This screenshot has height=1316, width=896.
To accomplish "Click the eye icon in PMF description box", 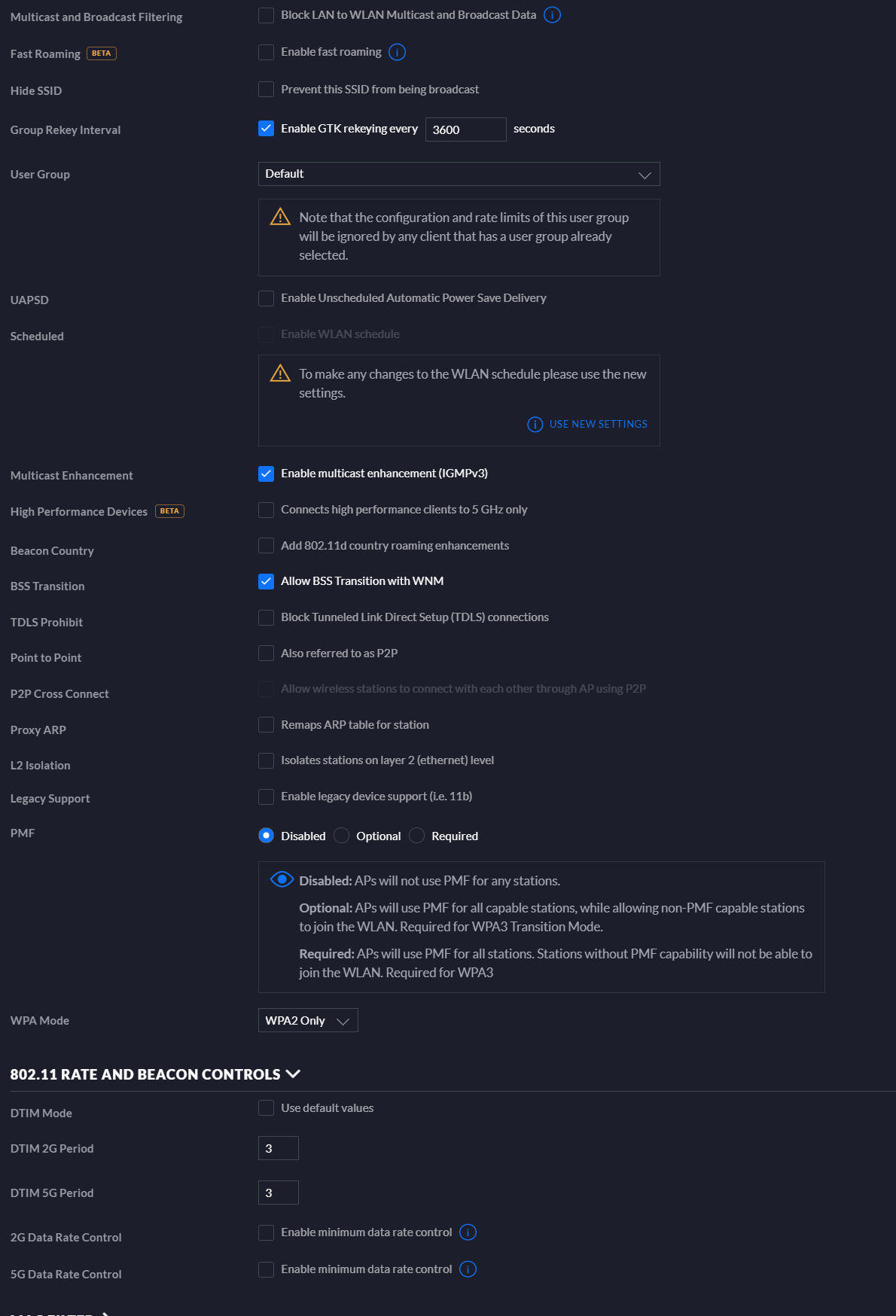I will tap(282, 879).
